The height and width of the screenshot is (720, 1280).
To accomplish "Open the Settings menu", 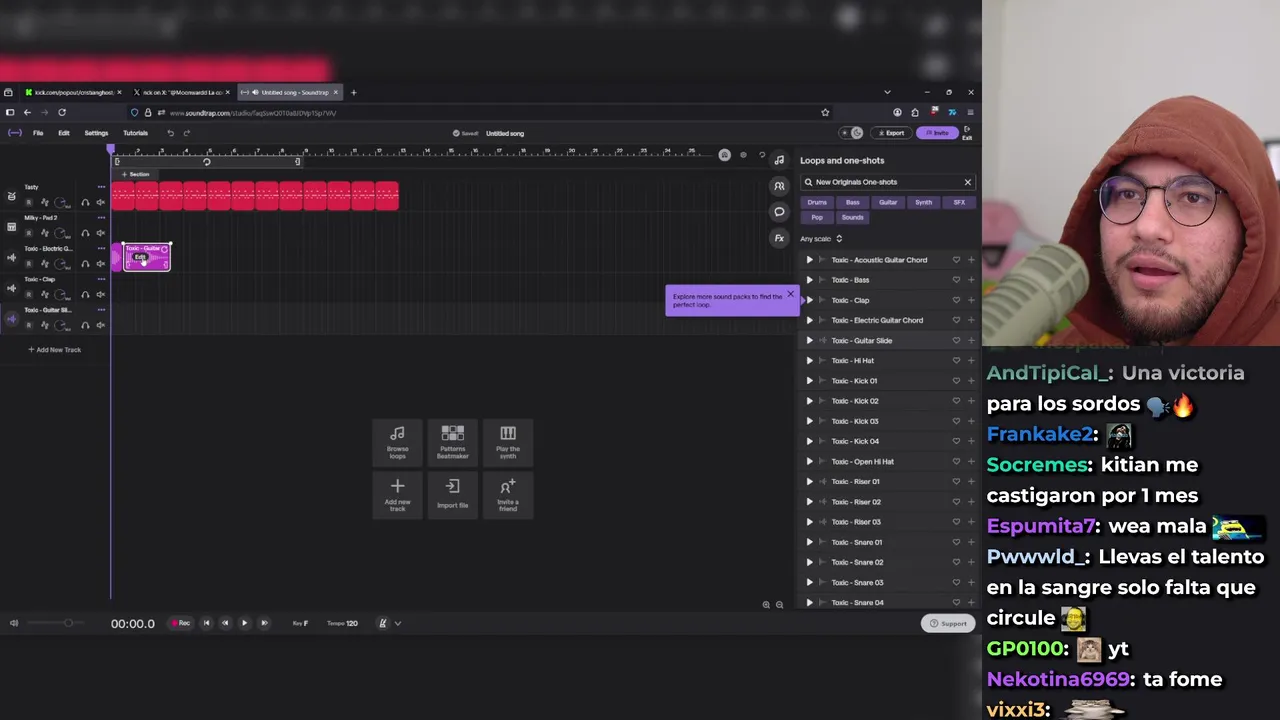I will tap(96, 133).
